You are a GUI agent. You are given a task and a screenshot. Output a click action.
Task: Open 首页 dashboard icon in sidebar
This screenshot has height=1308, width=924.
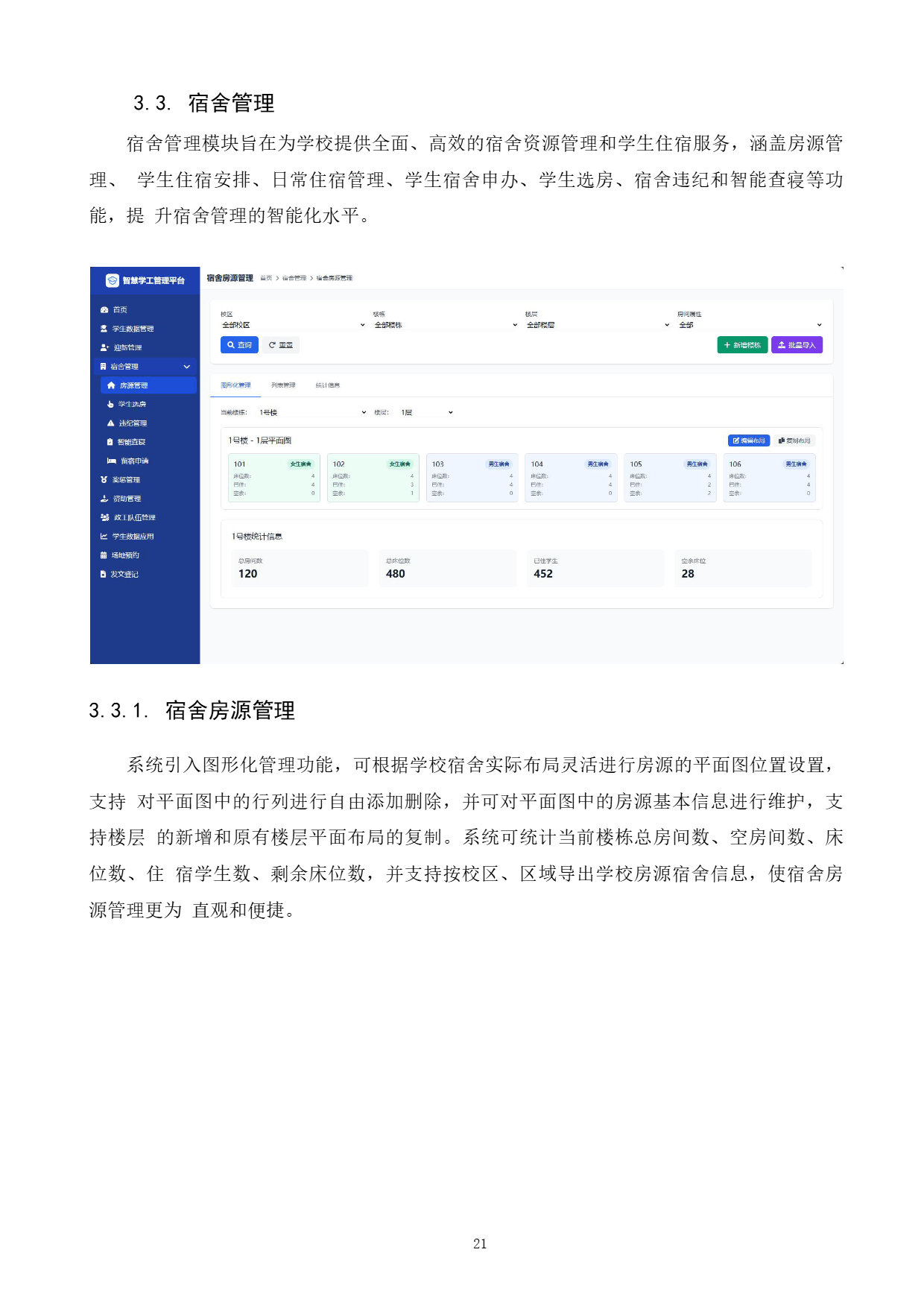point(104,309)
